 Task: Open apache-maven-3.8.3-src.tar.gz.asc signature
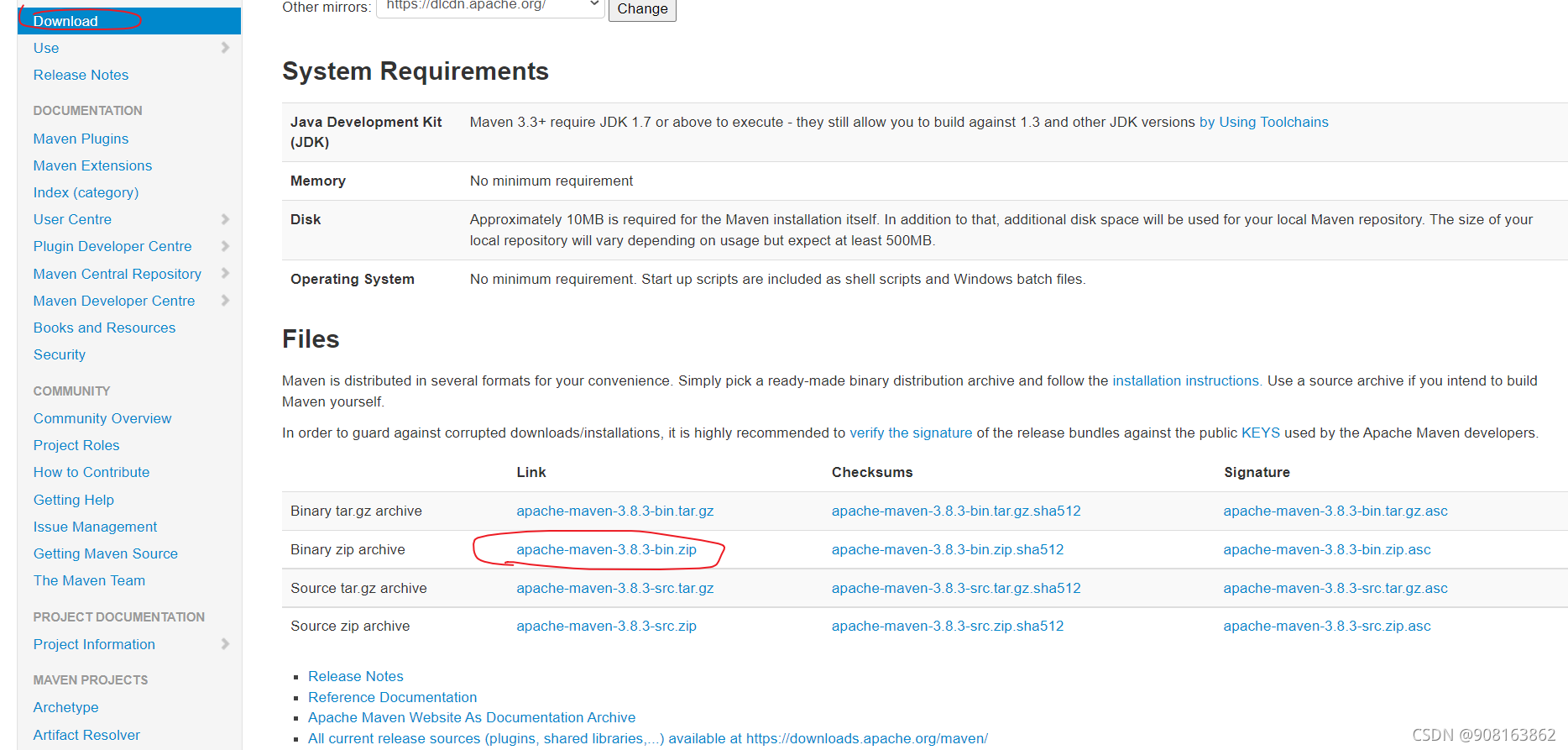(x=1335, y=588)
